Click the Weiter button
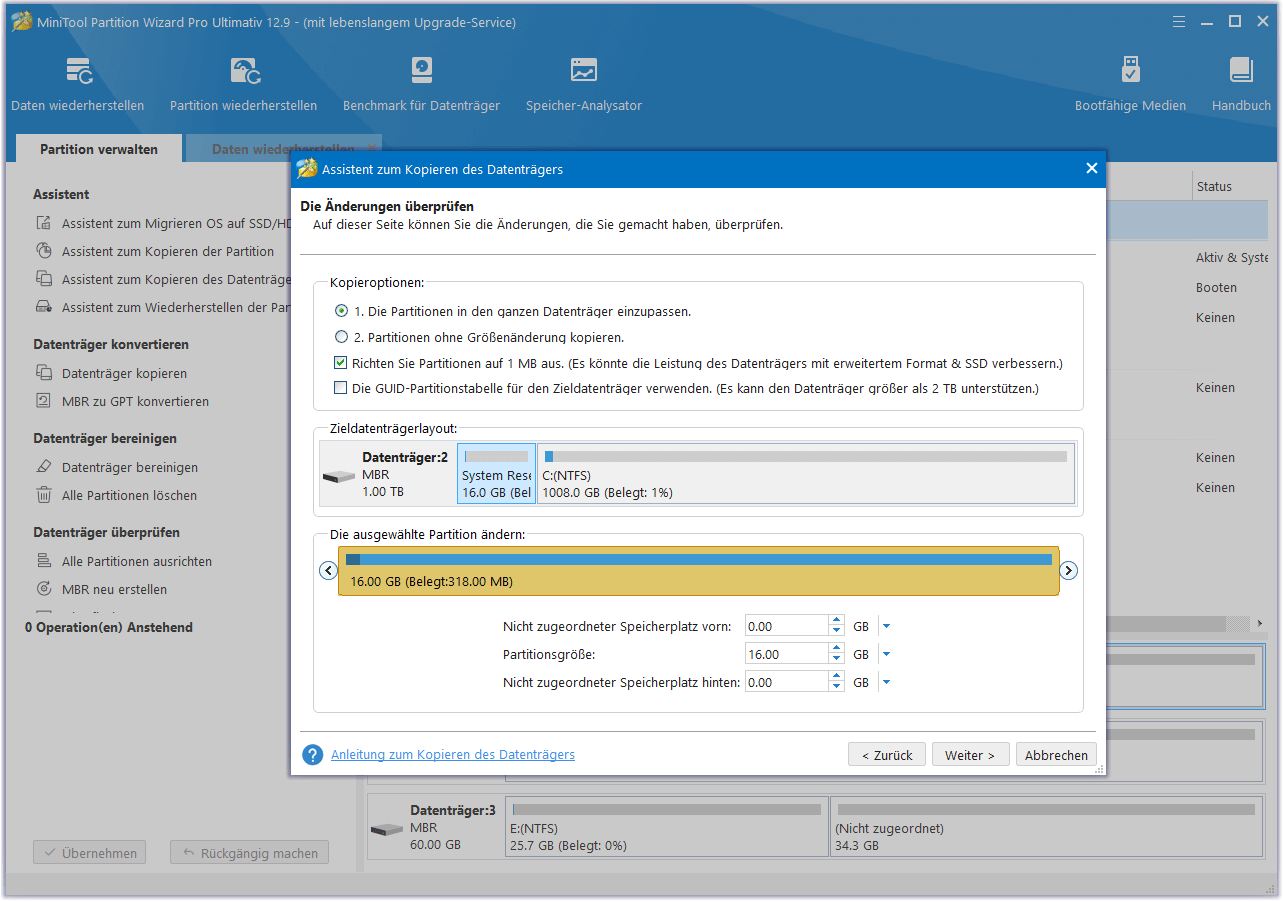Screen dimensions: 1283x902 (x=970, y=755)
